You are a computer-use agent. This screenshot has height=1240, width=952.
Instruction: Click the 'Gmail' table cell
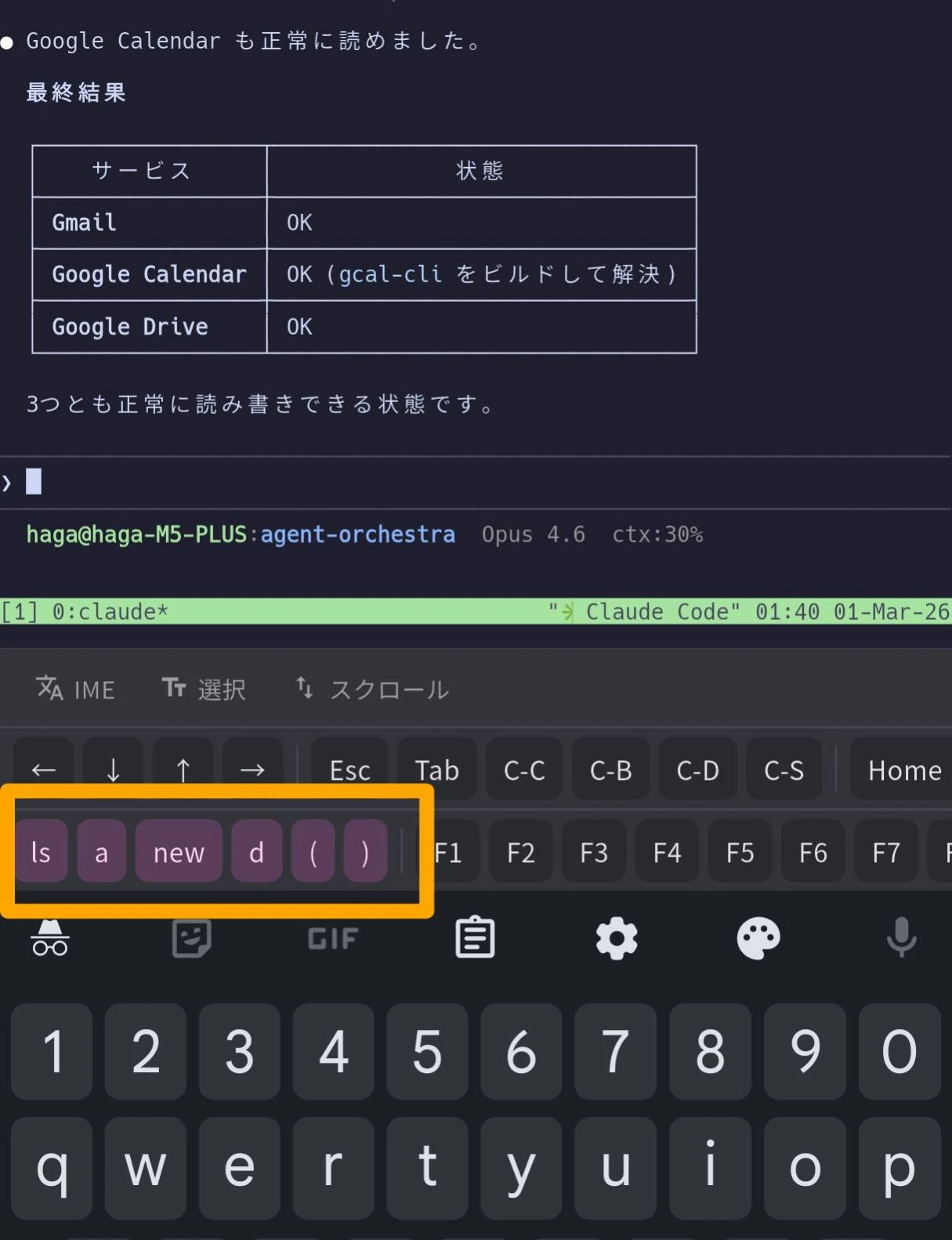click(149, 223)
